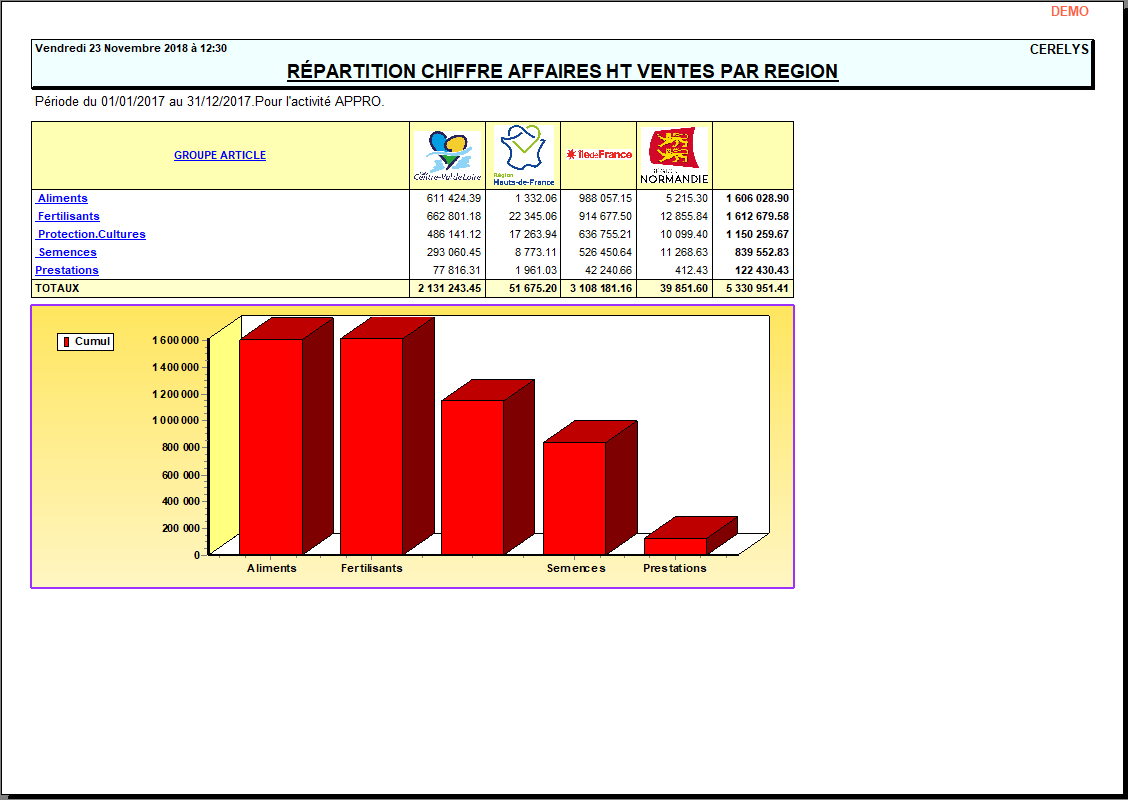Open the Aliments group link
This screenshot has height=800, width=1128.
pos(61,198)
